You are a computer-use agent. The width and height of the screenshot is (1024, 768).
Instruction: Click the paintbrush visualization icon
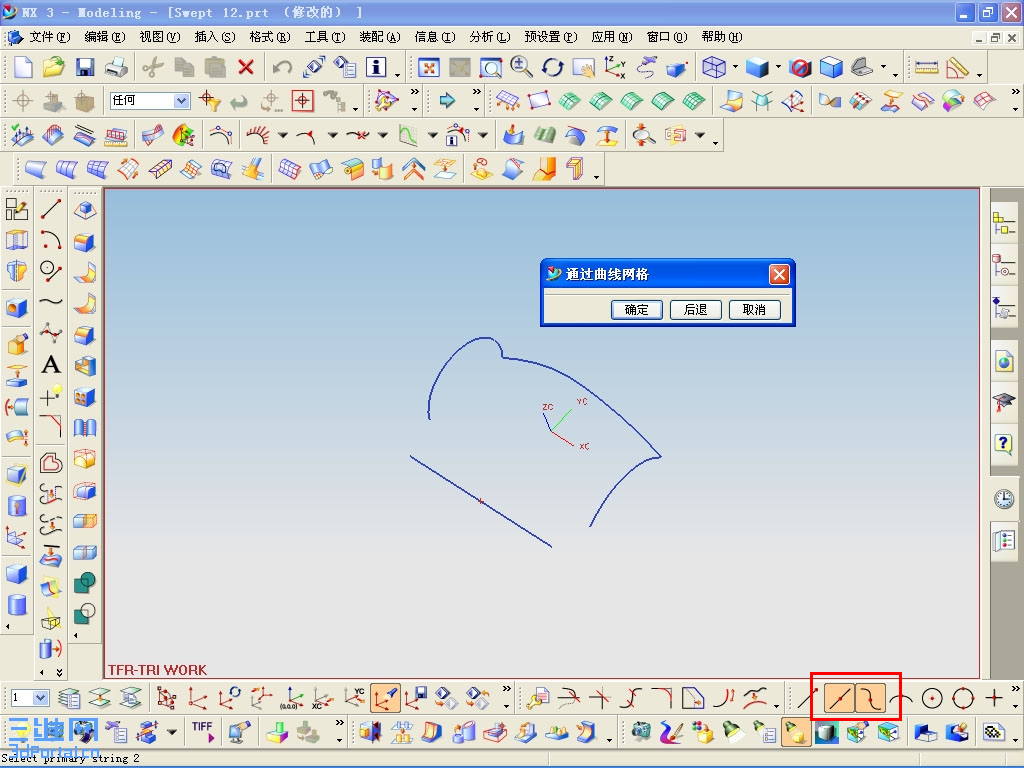coord(672,732)
